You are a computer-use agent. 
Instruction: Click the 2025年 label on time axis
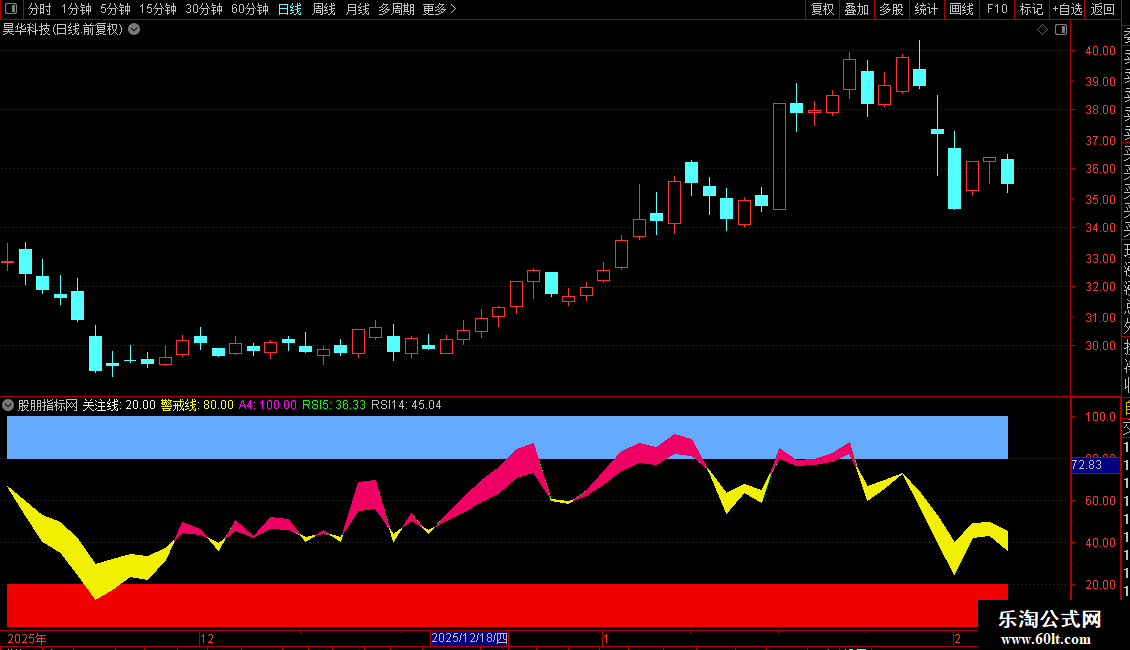[x=27, y=638]
